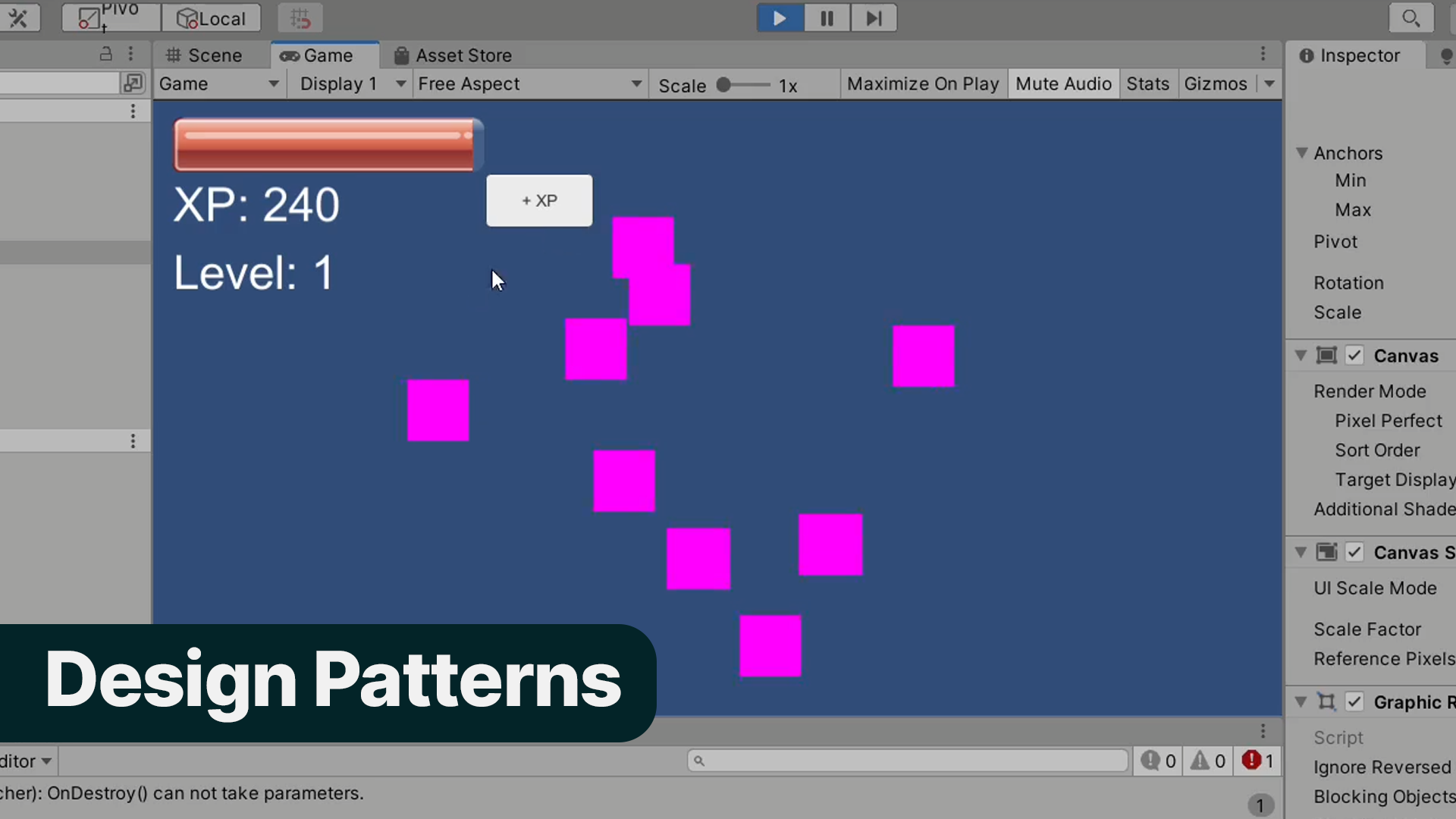Image resolution: width=1456 pixels, height=819 pixels.
Task: Open Game view panel options menu
Action: [1263, 53]
